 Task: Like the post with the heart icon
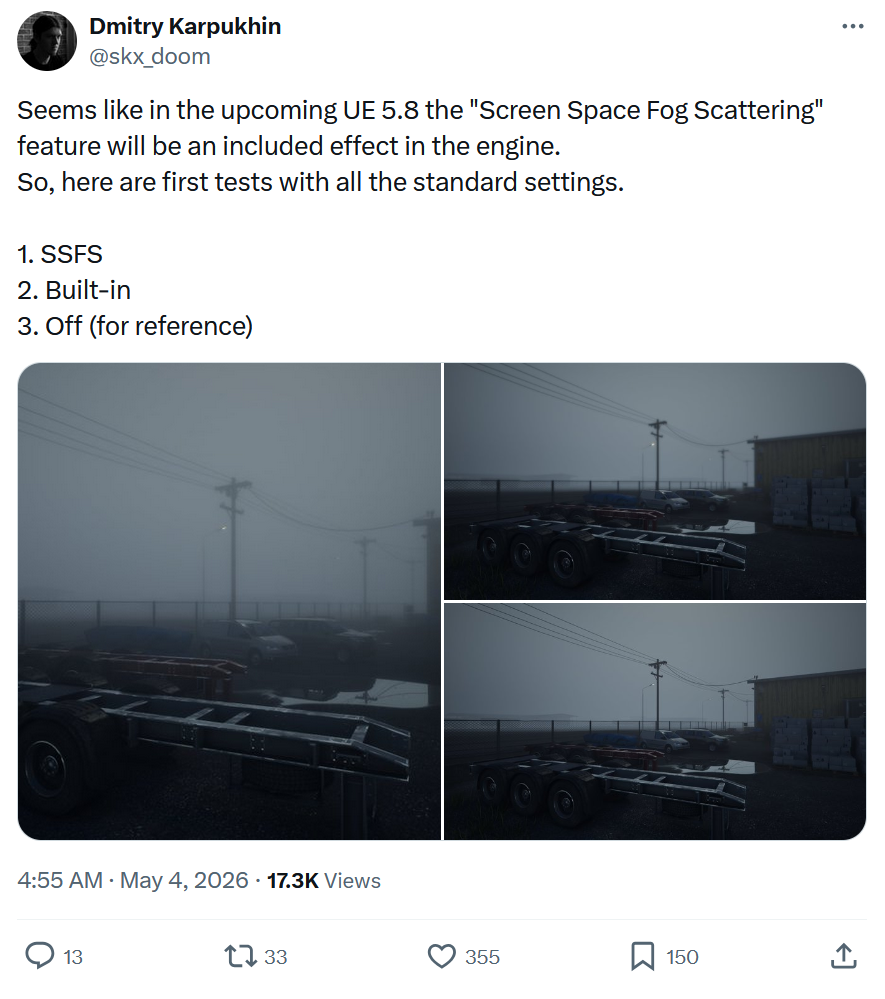point(442,956)
